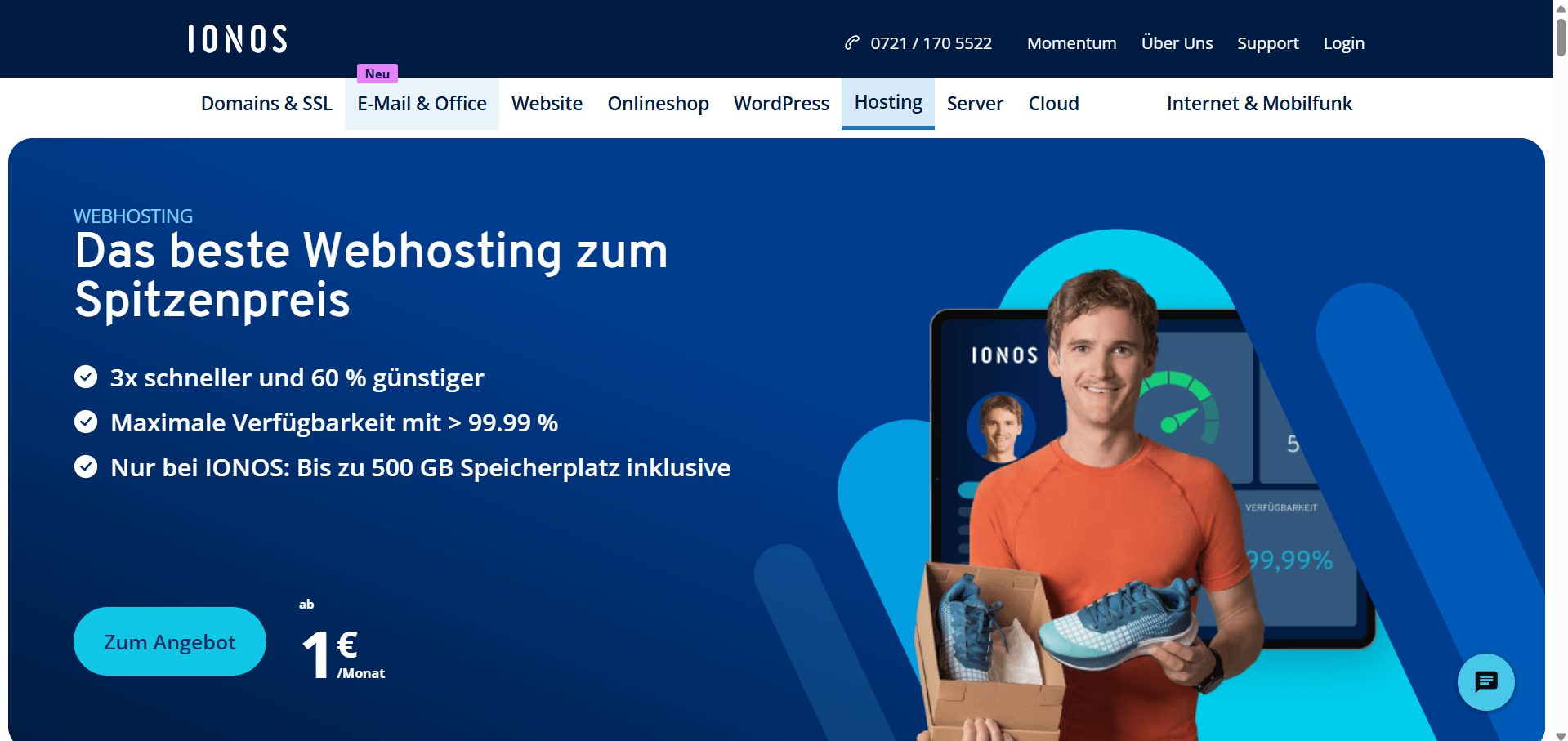
Task: Open the chat bubble icon
Action: click(1485, 681)
